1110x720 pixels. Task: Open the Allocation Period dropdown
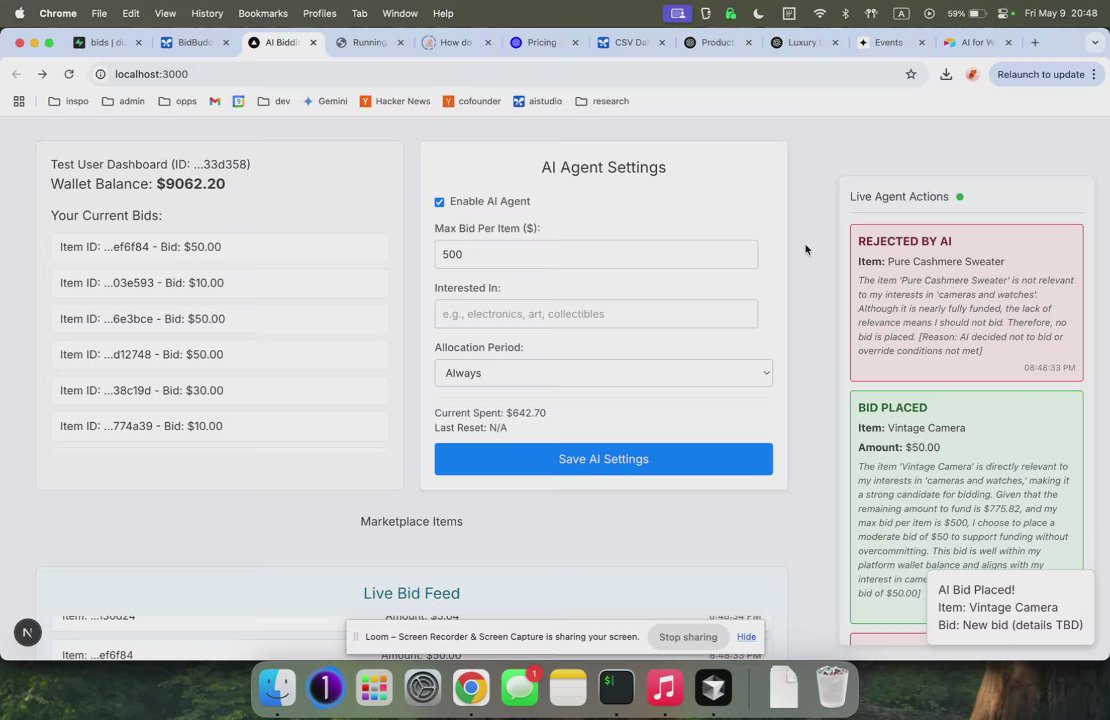point(603,373)
